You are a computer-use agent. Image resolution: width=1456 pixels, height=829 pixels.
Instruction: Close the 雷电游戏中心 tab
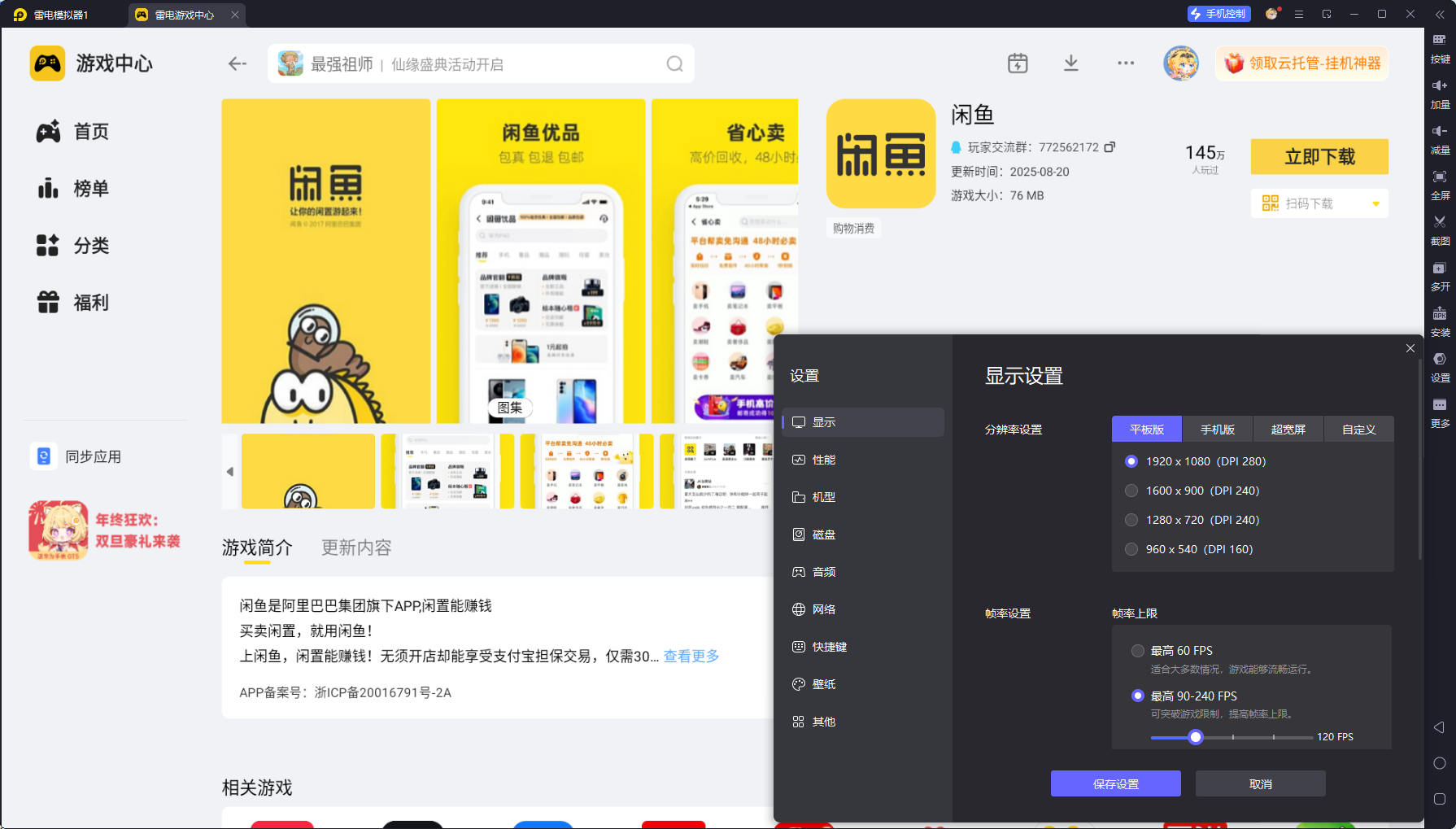point(235,15)
